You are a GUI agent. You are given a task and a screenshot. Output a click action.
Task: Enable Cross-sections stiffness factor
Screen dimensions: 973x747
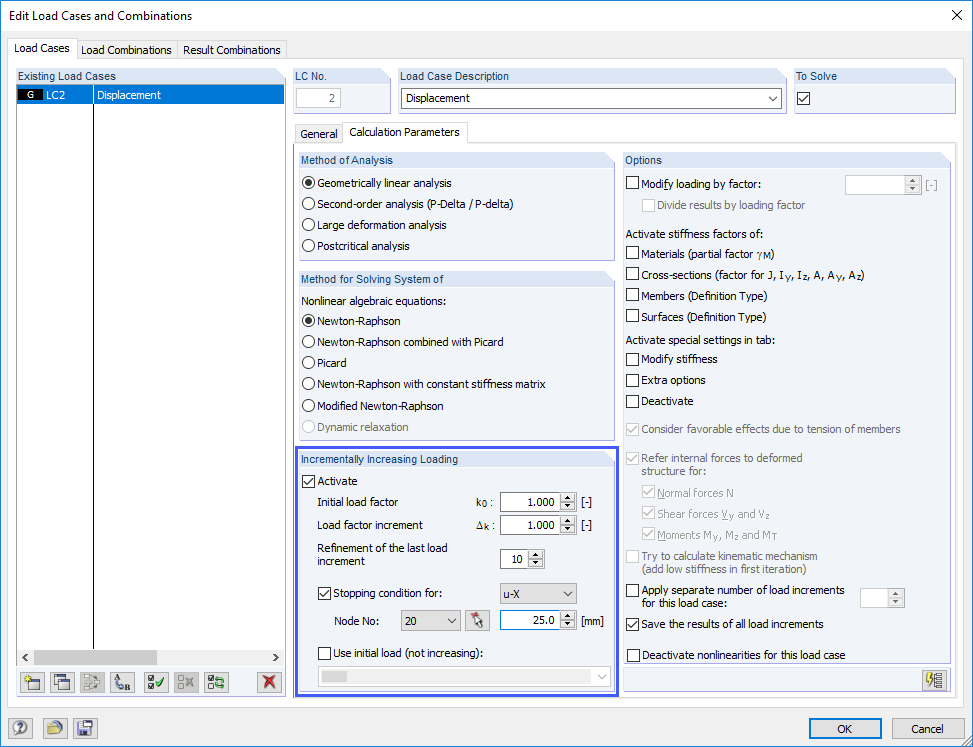632,274
